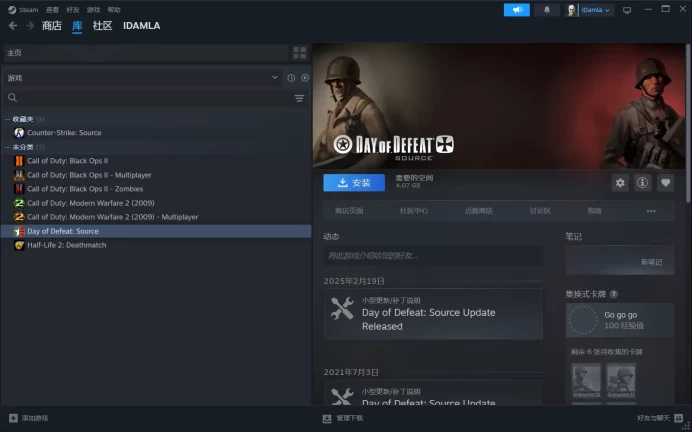Go to the 商店 tab
The height and width of the screenshot is (432, 692).
(52, 26)
